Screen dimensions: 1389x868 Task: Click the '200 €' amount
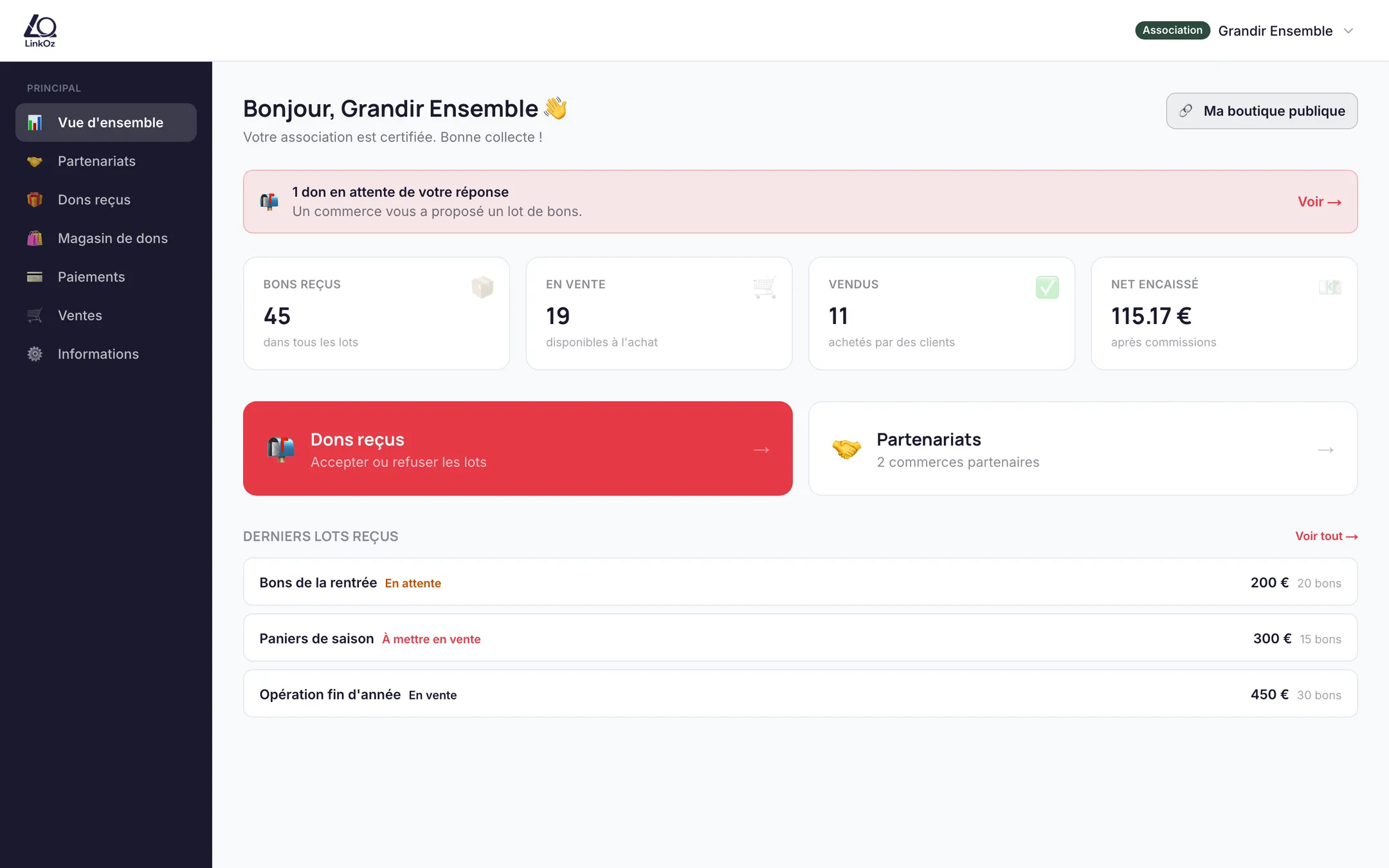[1269, 583]
